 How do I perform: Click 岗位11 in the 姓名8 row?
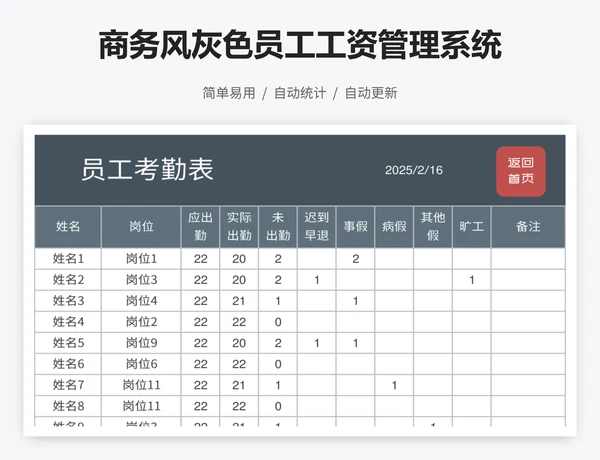(x=141, y=406)
